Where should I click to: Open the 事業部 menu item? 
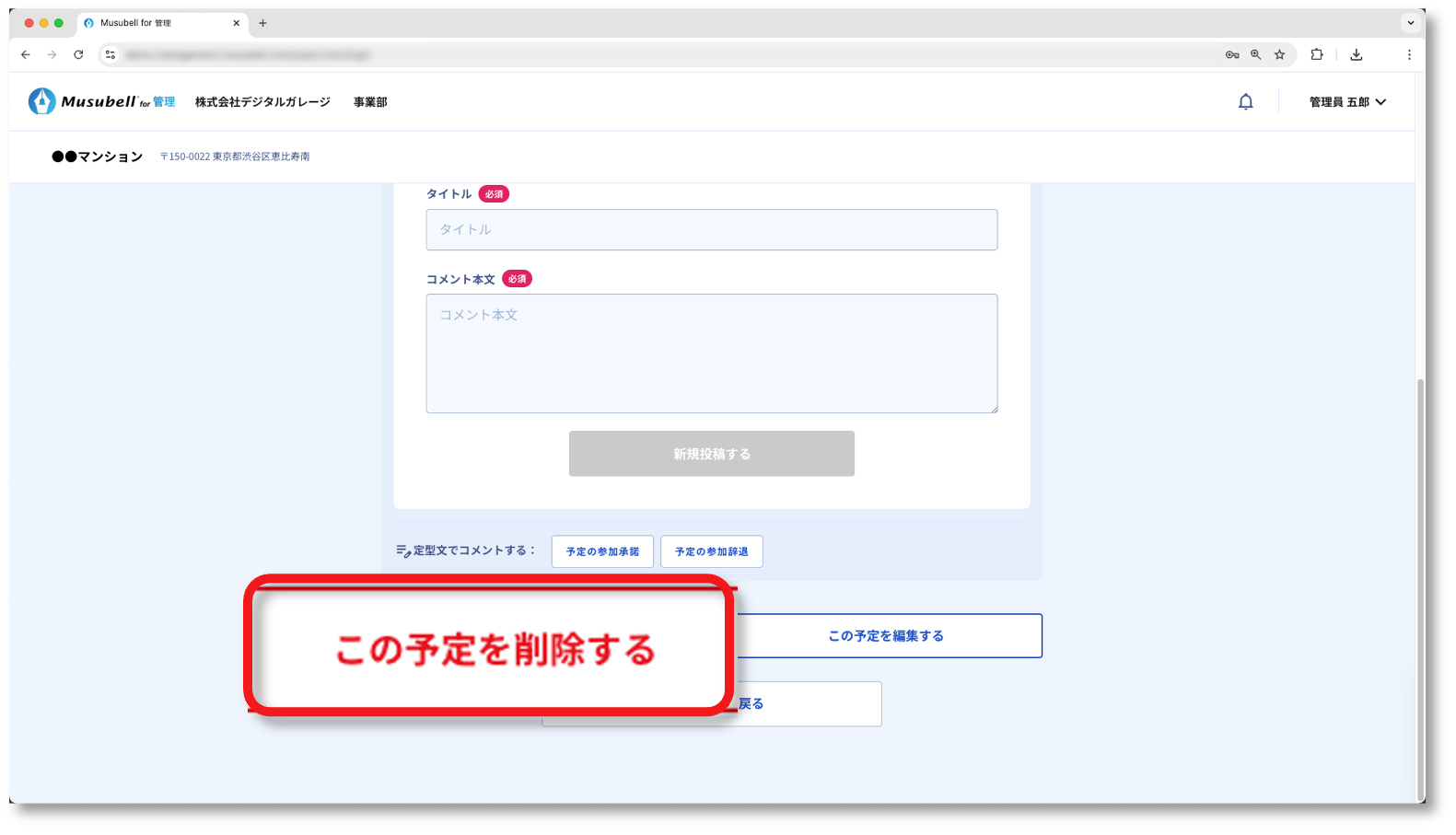tap(370, 102)
